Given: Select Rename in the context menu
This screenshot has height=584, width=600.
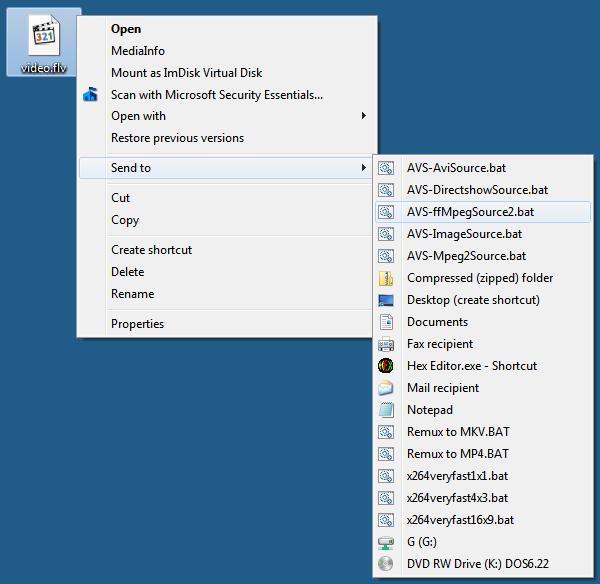Looking at the screenshot, I should click(x=132, y=294).
